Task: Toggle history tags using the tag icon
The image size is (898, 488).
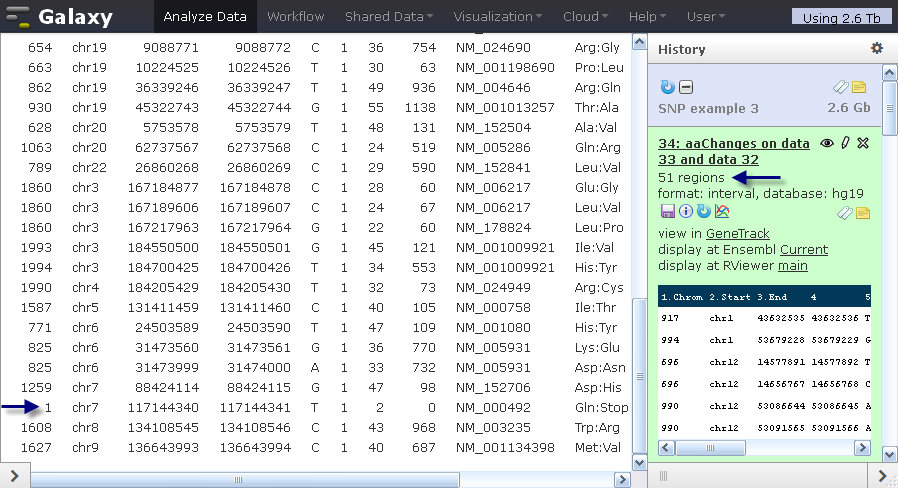Action: pos(840,87)
